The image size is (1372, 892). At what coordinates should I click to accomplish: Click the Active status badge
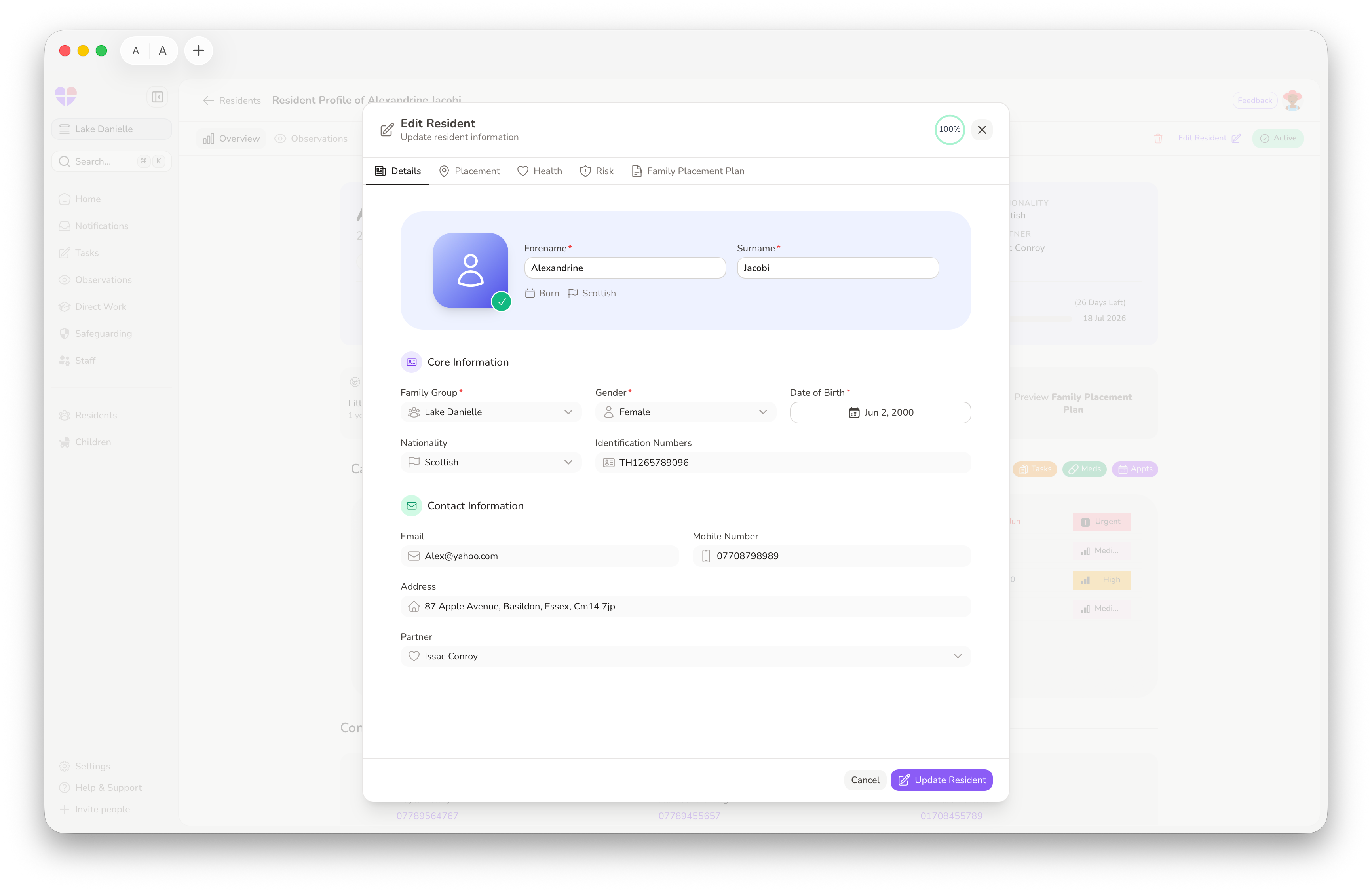tap(1278, 138)
